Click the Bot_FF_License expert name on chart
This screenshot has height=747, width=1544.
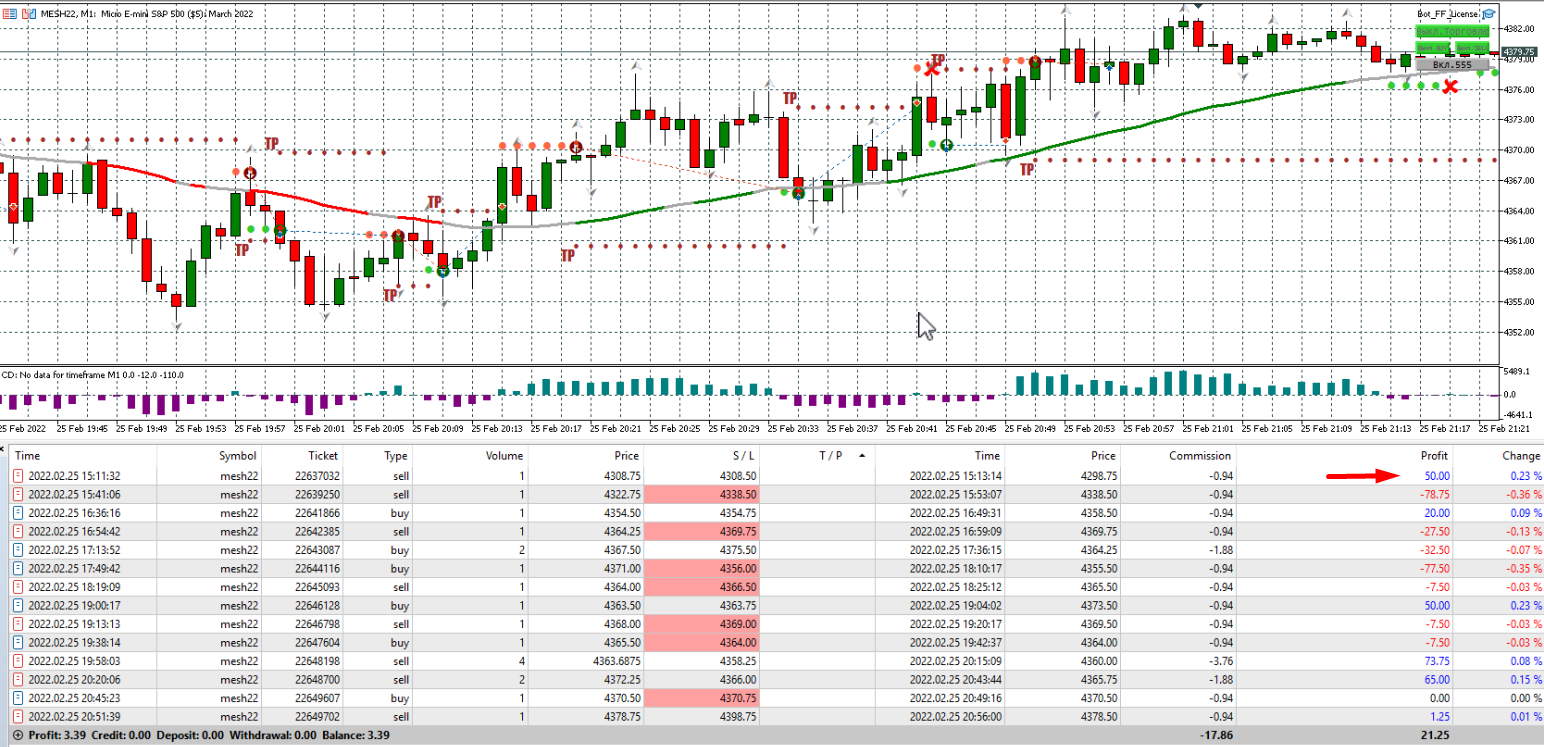tap(1447, 14)
